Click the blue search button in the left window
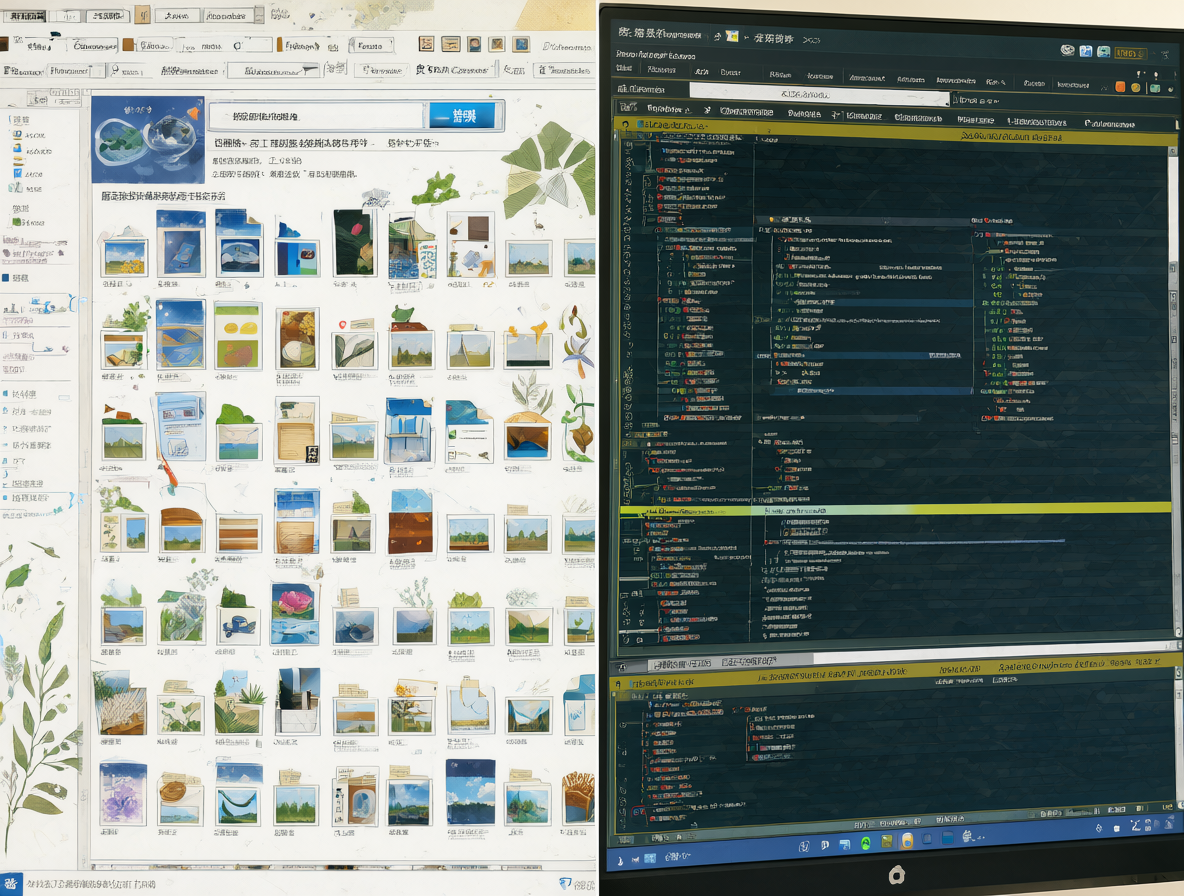1184x896 pixels. click(x=462, y=116)
